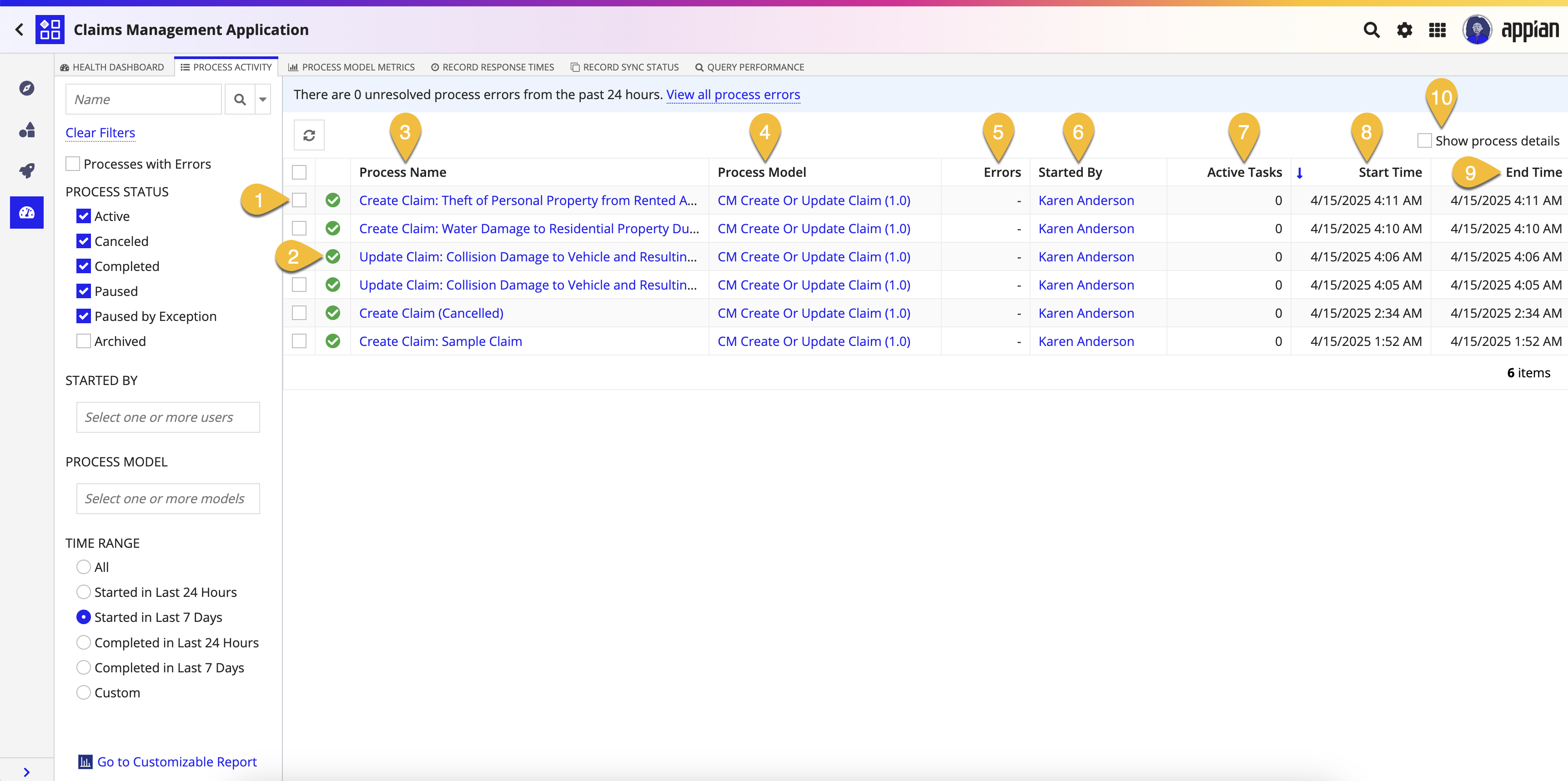Image resolution: width=1568 pixels, height=781 pixels.
Task: Open View all process errors link
Action: point(733,94)
